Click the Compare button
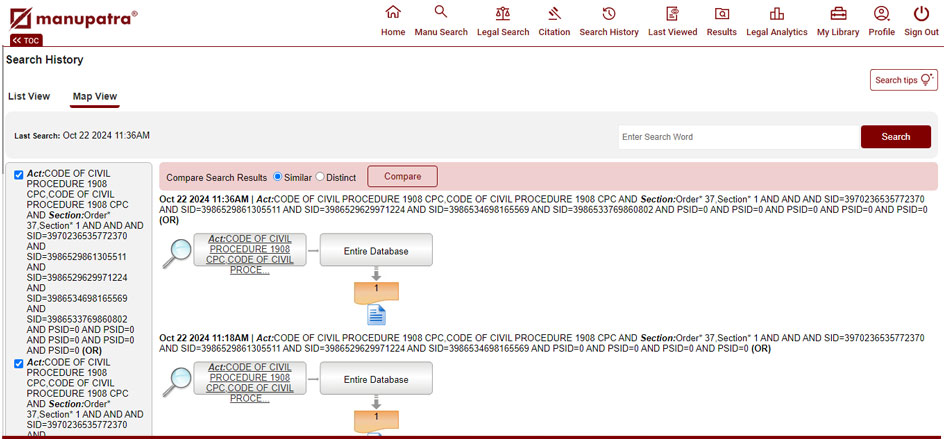The height and width of the screenshot is (439, 944). coord(402,177)
